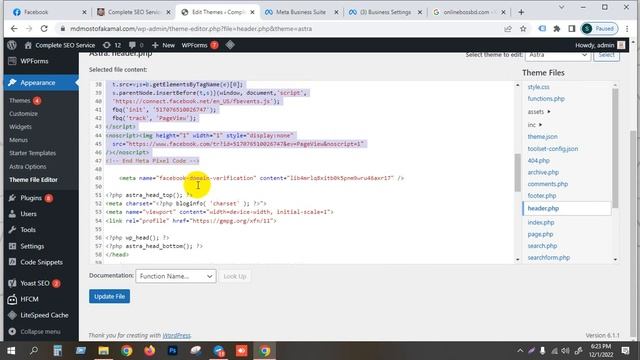Expand the inc folder
The image size is (640, 360).
click(535, 124)
